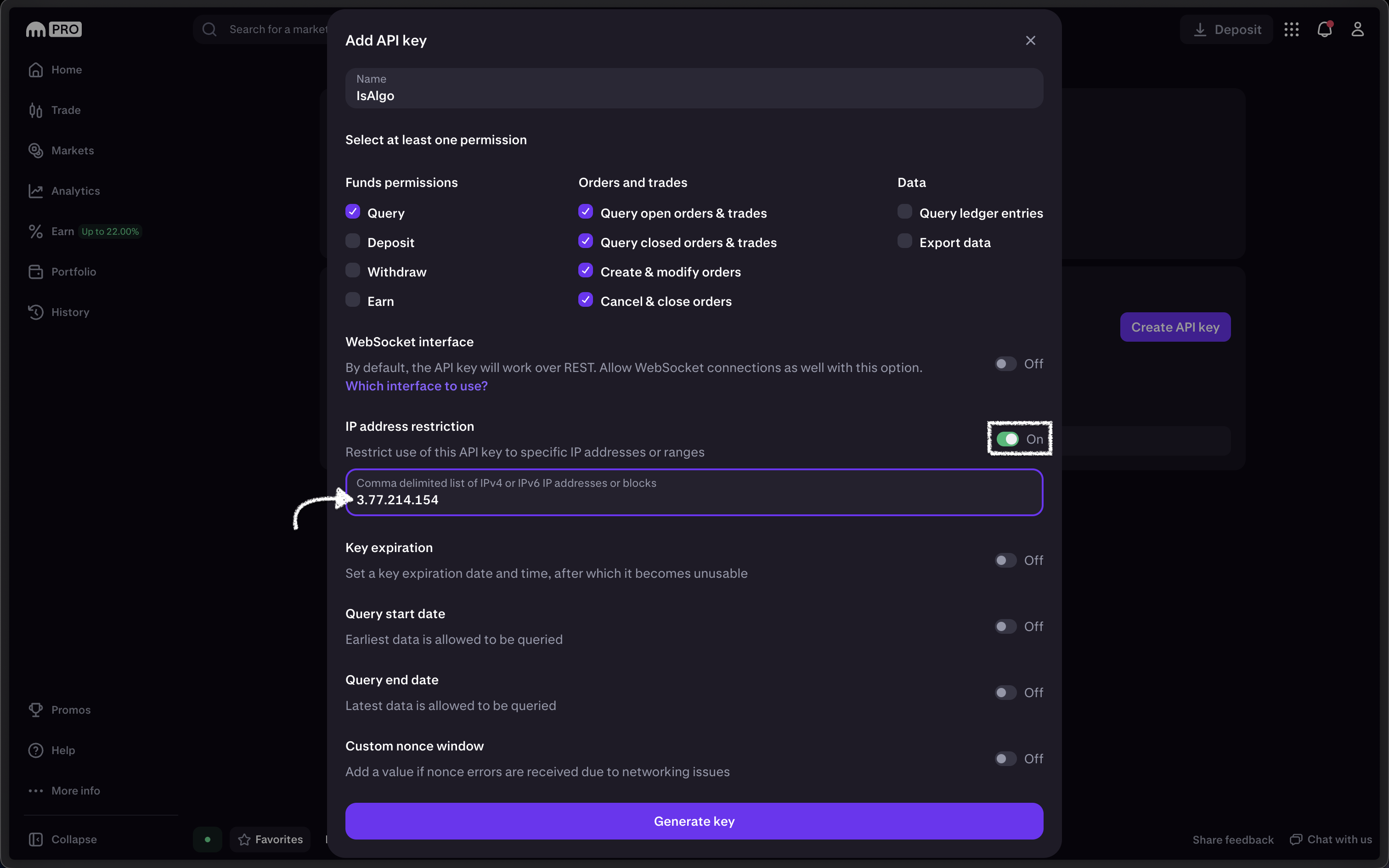This screenshot has height=868, width=1389.
Task: Collapse the sidebar navigation
Action: [x=63, y=840]
